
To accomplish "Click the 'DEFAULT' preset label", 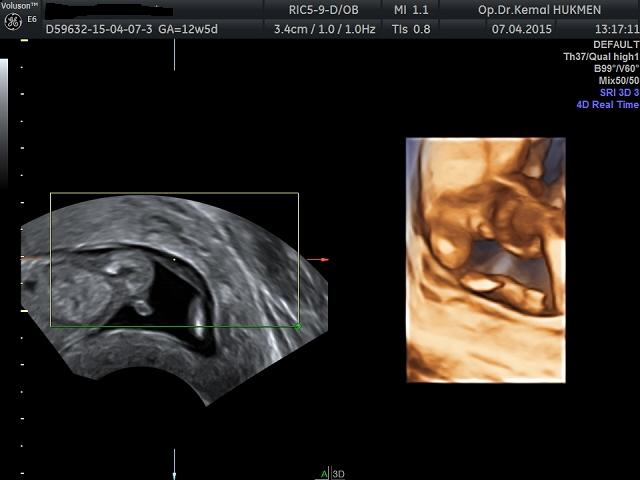I will 614,46.
